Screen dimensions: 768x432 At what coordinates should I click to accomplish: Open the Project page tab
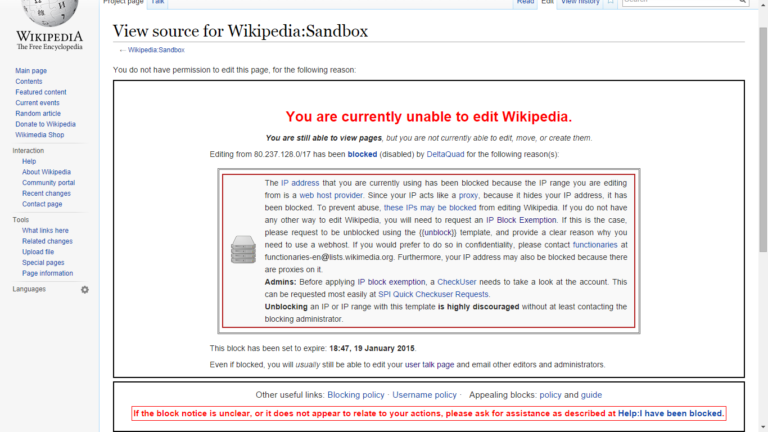click(x=123, y=2)
